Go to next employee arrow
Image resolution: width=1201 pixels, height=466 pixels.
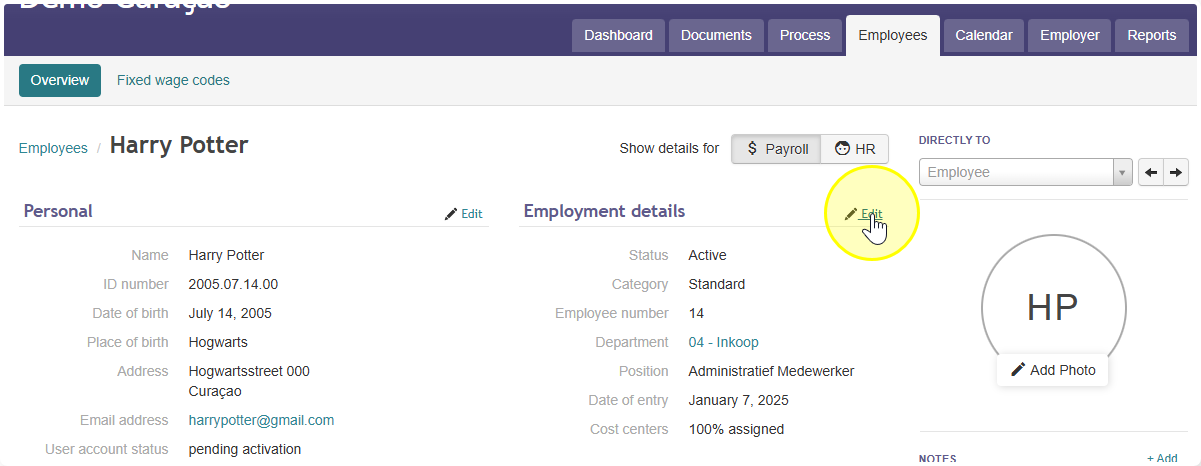[x=1176, y=172]
